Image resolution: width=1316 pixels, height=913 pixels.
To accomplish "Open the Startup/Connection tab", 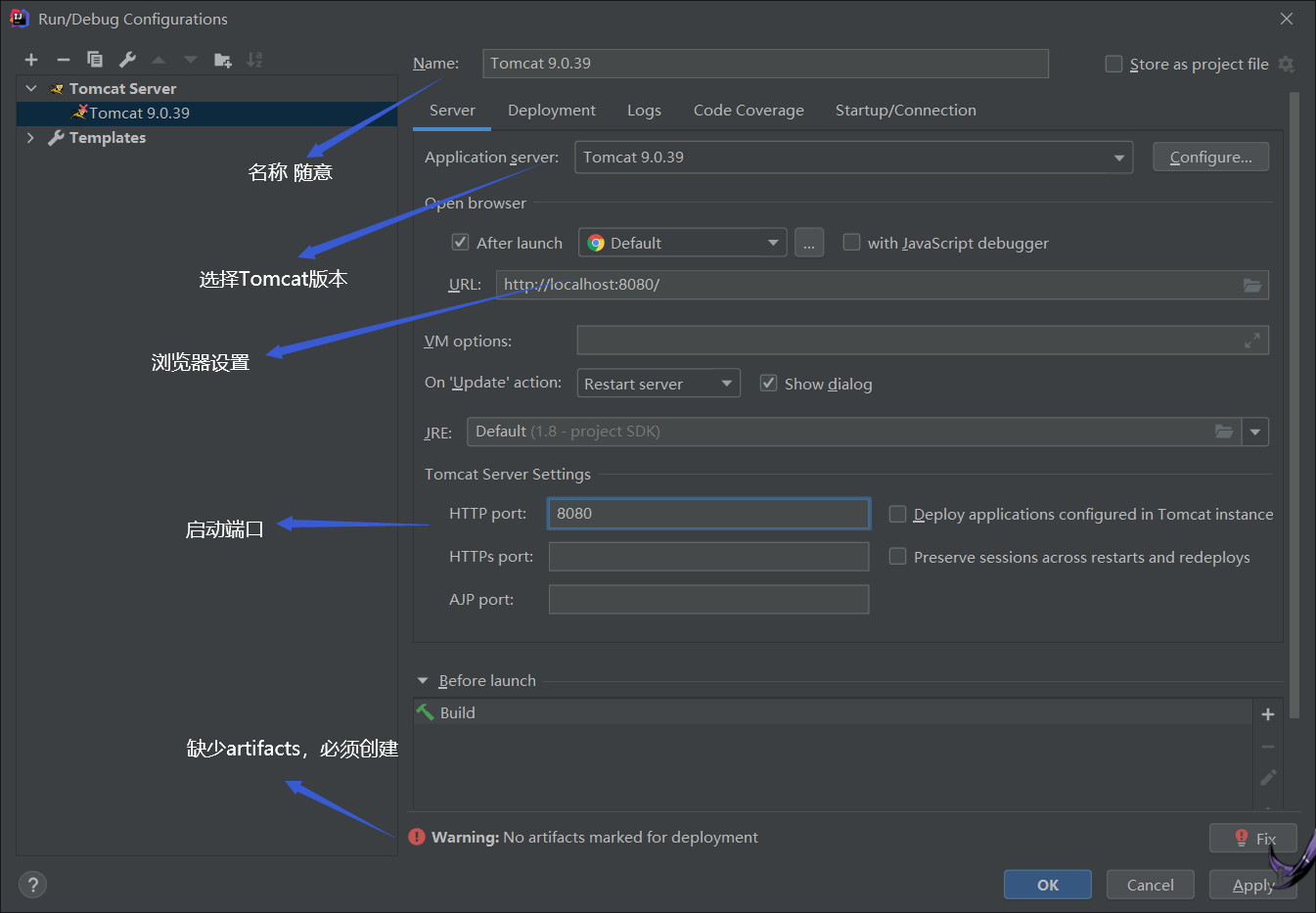I will point(905,111).
